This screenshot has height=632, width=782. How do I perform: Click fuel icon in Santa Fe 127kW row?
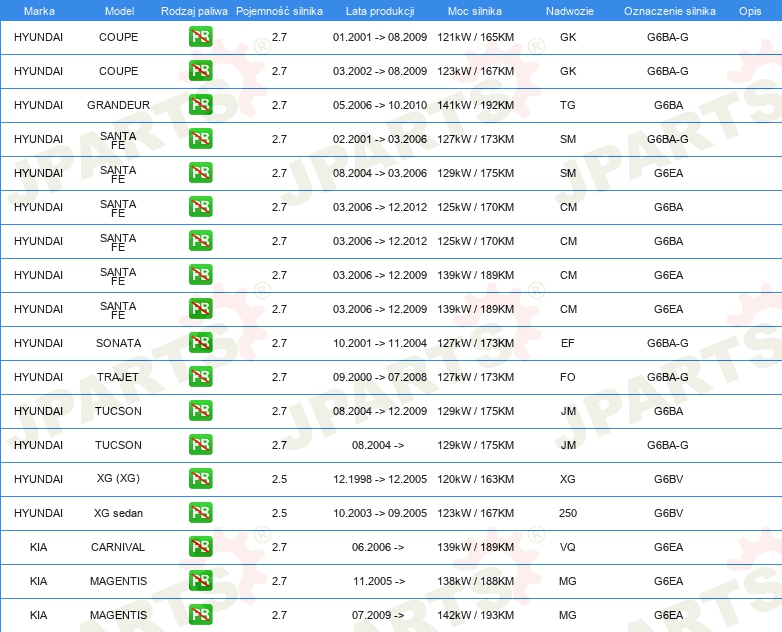200,138
